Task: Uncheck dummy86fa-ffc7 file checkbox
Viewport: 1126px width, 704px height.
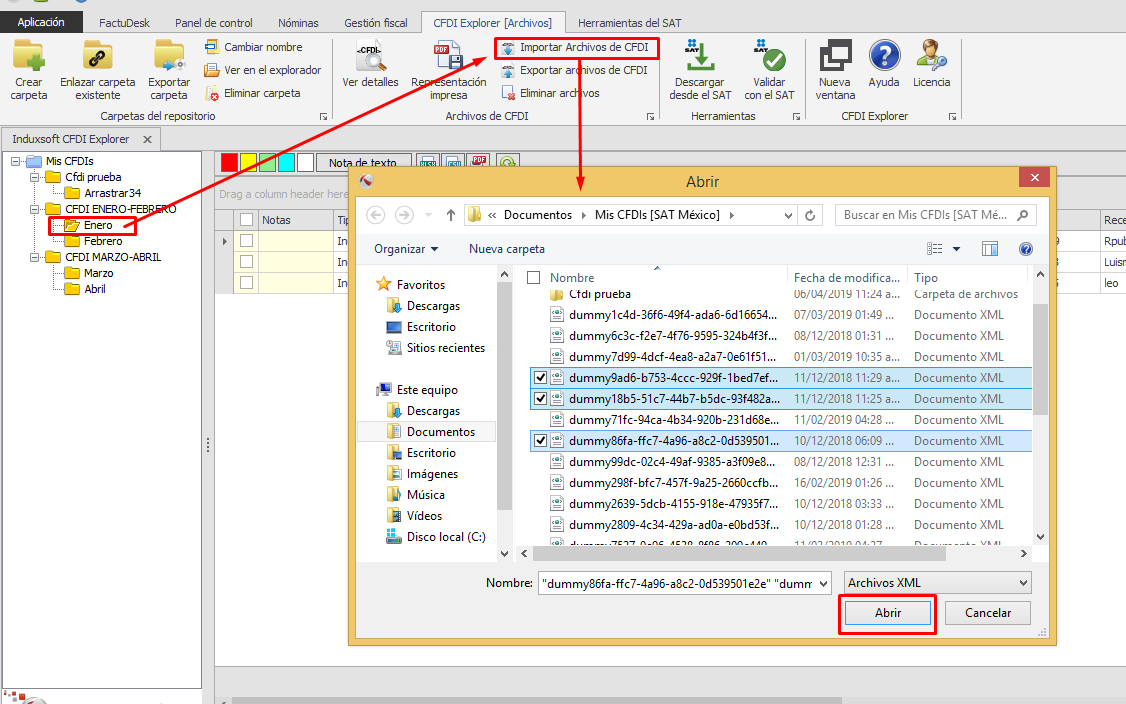Action: pyautogui.click(x=540, y=440)
